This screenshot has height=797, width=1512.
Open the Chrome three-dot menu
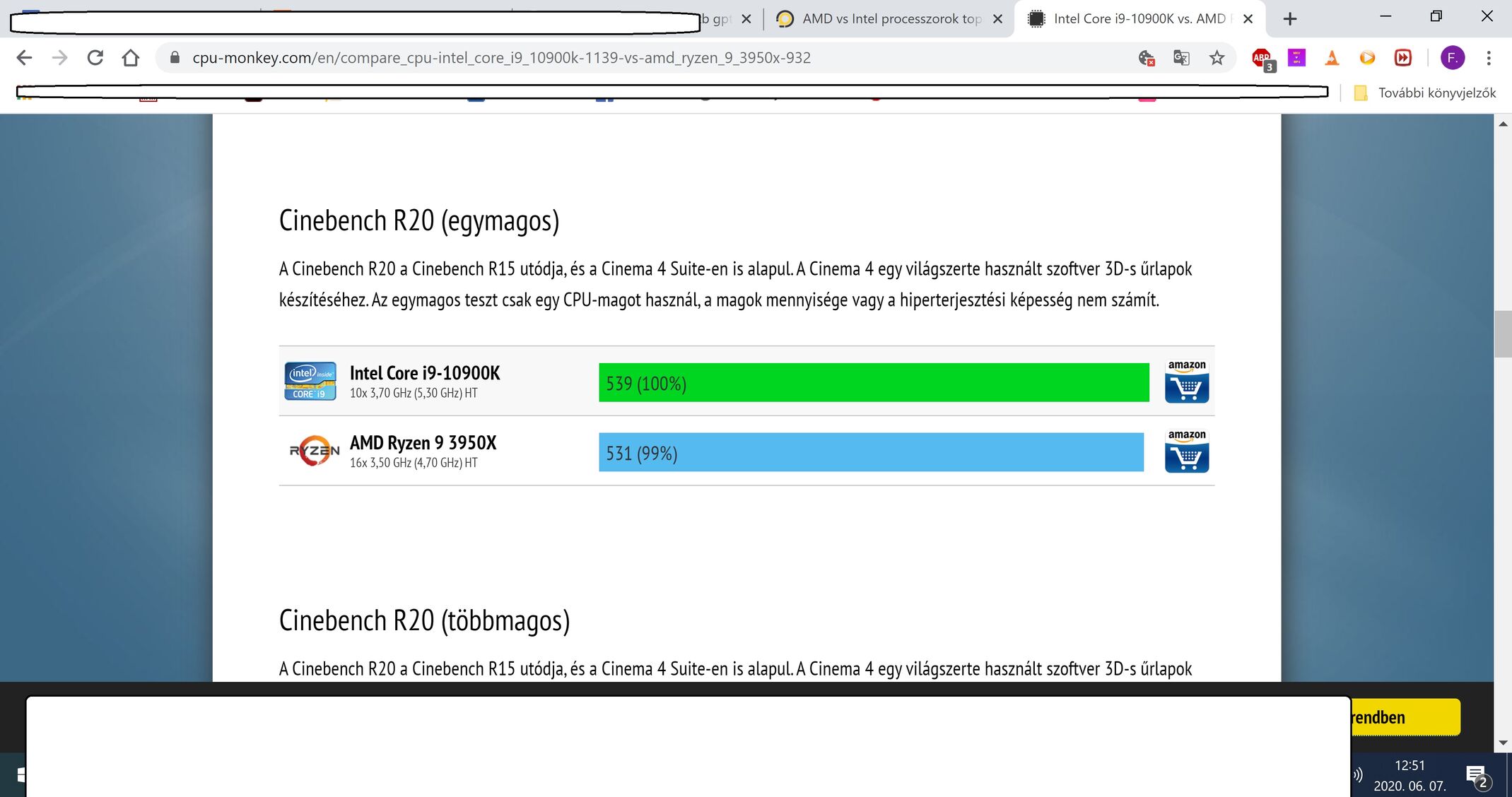1489,58
